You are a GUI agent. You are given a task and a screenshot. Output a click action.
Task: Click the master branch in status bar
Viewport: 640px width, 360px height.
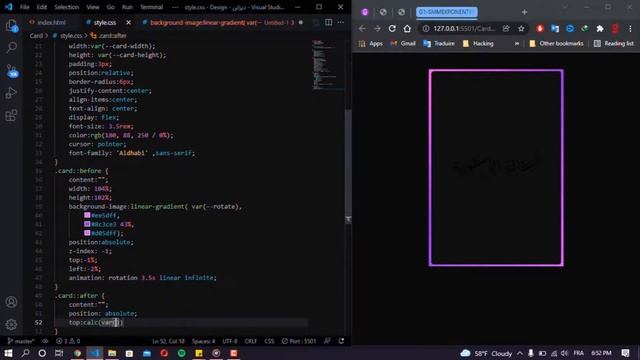click(x=21, y=341)
